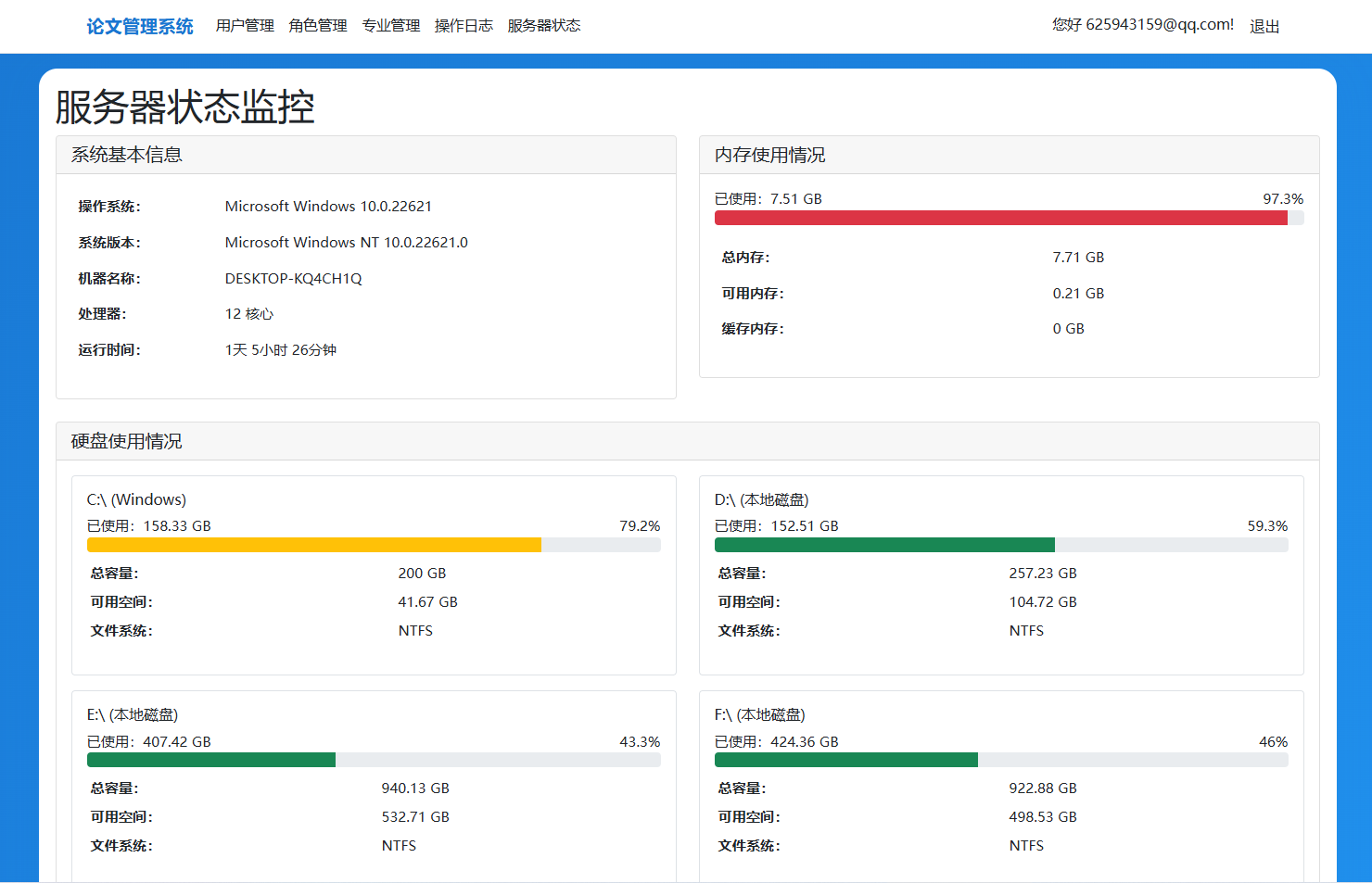Click the 系统版本 label
Image resolution: width=1372 pixels, height=883 pixels.
pos(109,243)
